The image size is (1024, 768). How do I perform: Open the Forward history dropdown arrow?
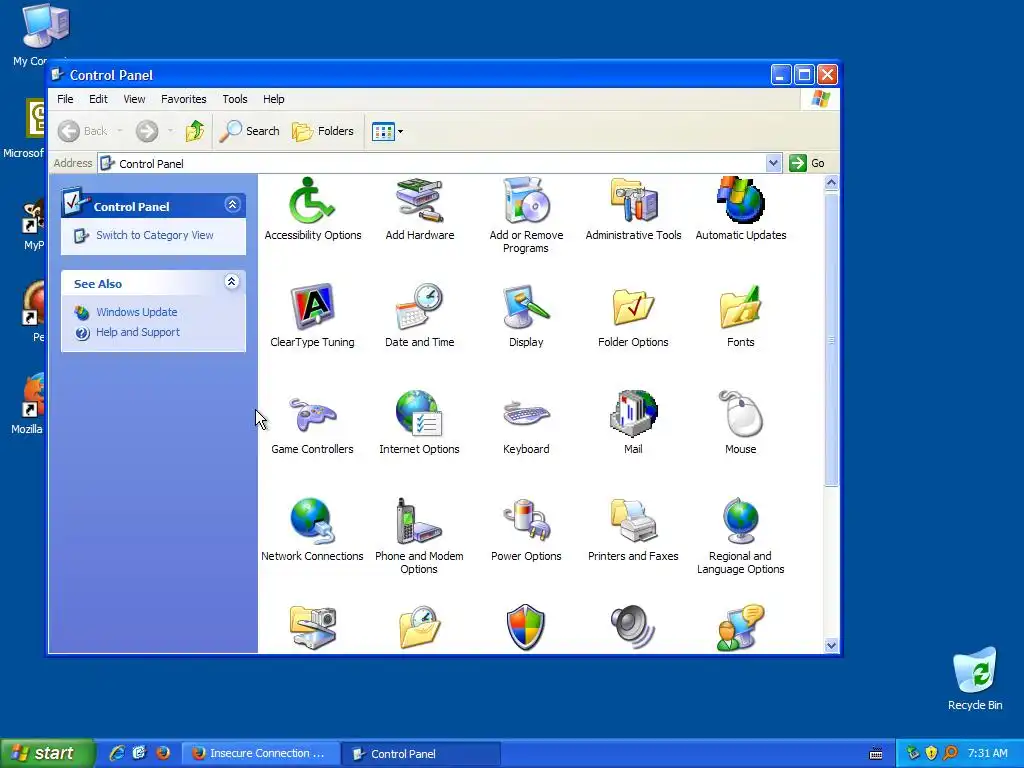point(170,131)
